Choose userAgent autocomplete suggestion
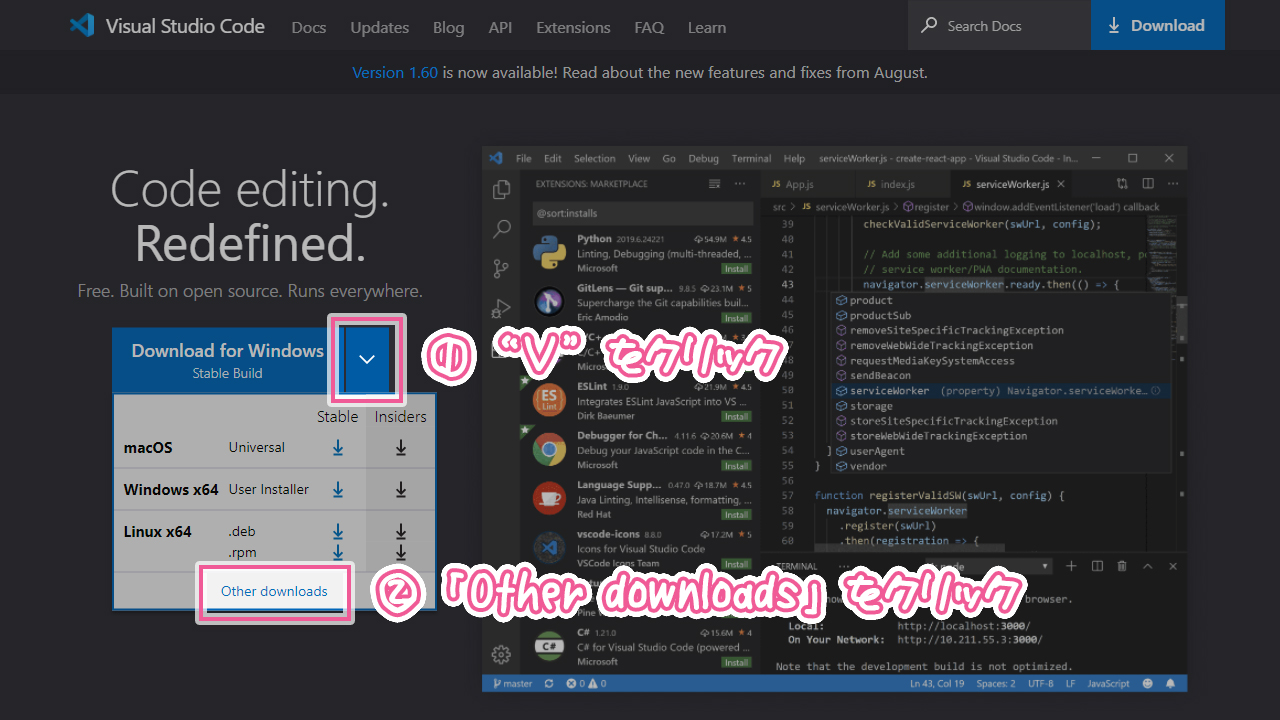1280x720 pixels. 1000,451
